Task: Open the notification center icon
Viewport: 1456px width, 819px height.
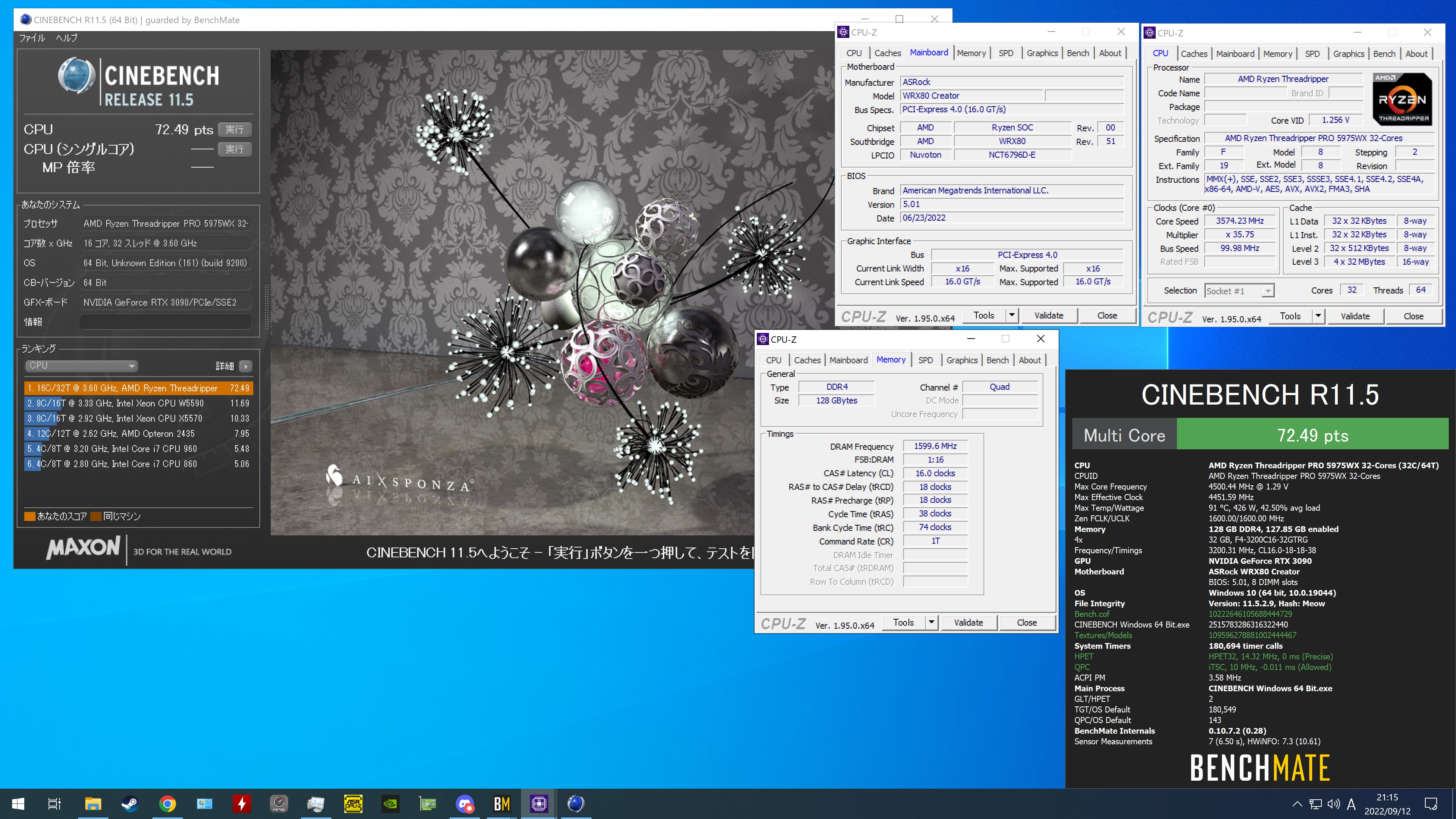Action: [x=1431, y=804]
